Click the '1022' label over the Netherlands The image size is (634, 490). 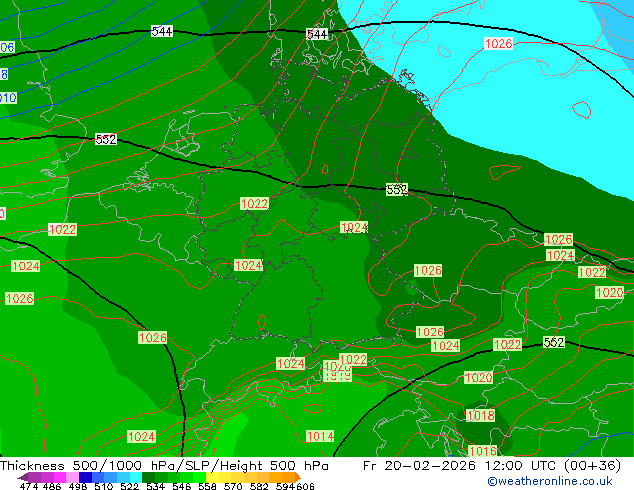click(254, 203)
